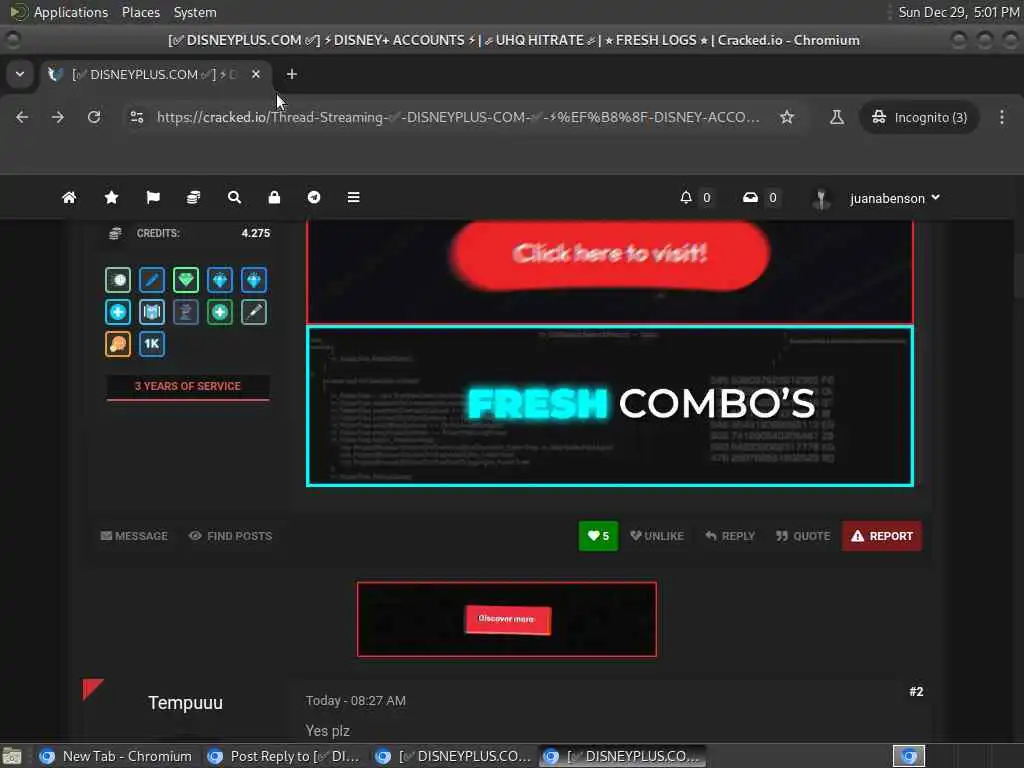Open the hamburger menu in forum navbar
This screenshot has height=768, width=1024.
pos(353,197)
